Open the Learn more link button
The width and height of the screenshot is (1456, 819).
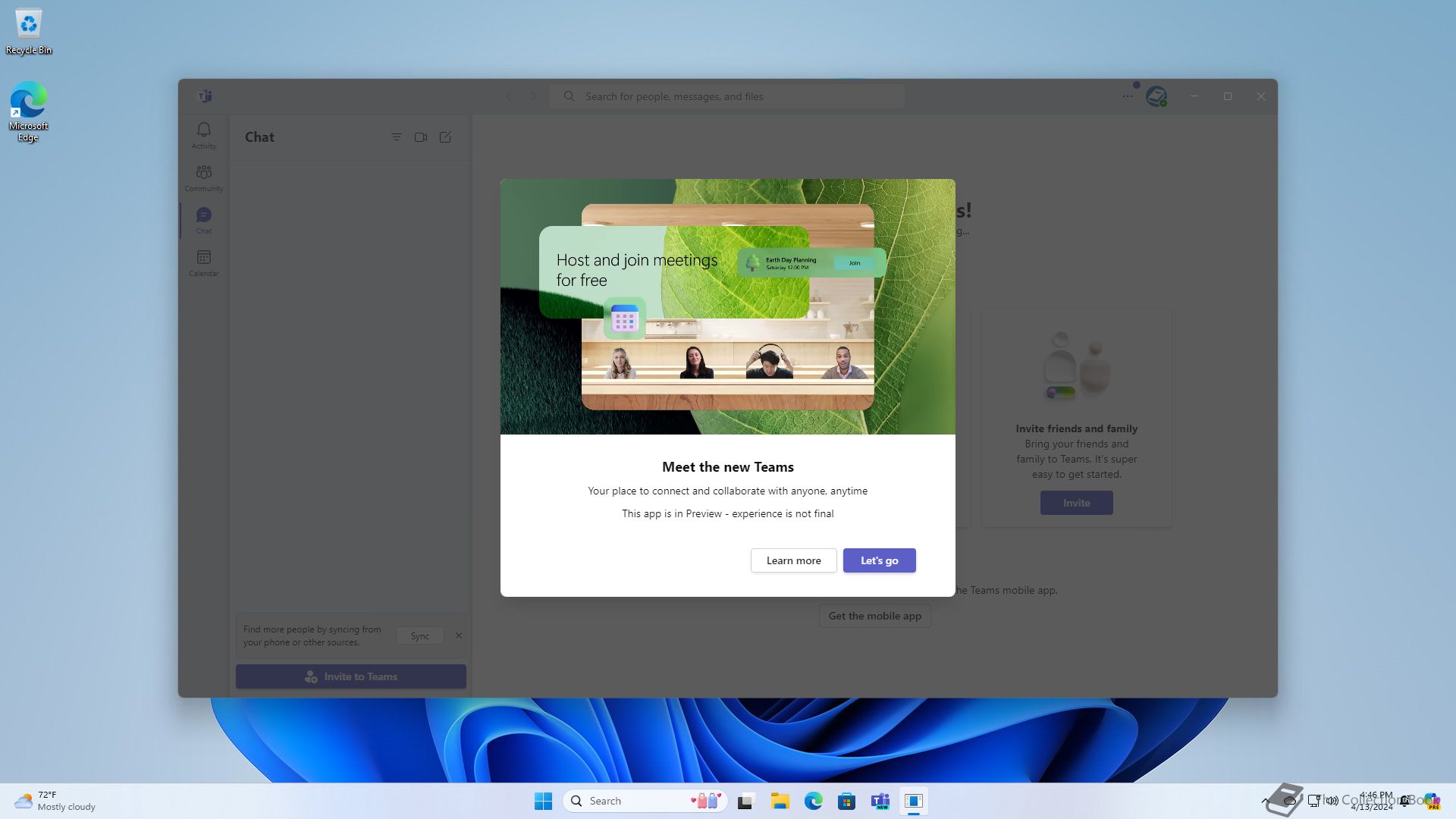click(793, 560)
